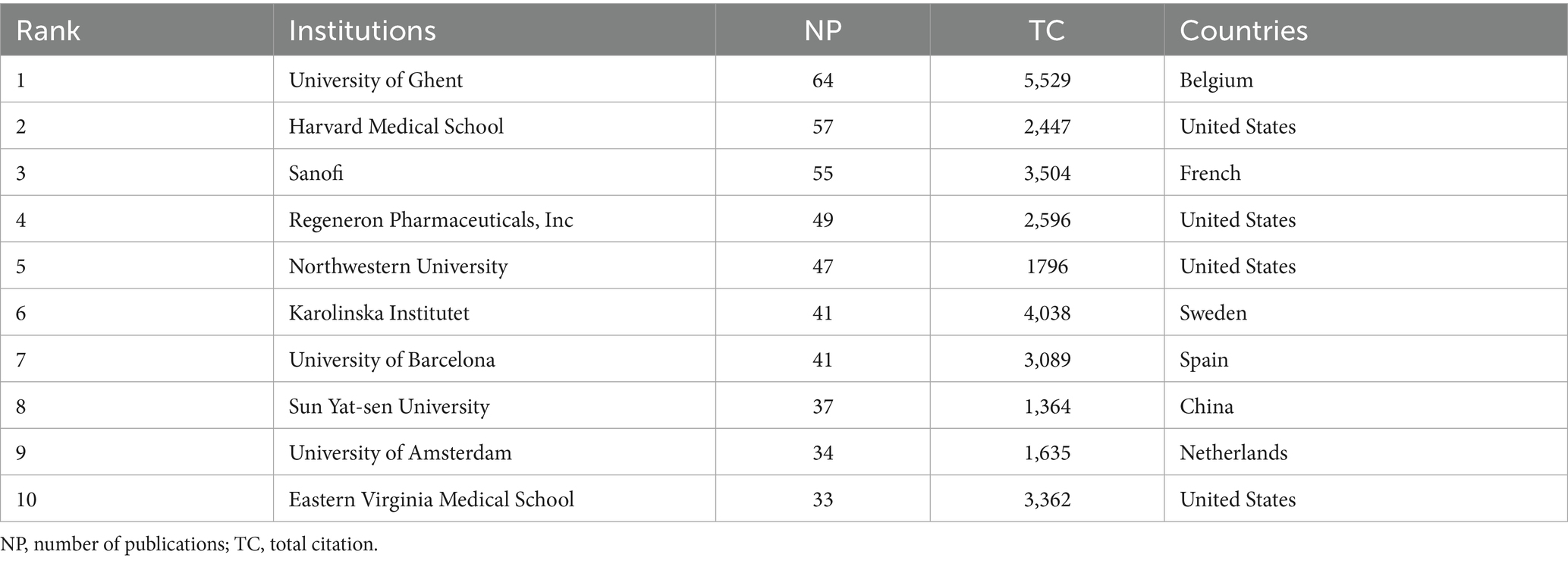The height and width of the screenshot is (561, 1568).
Task: Click the 5,529 total citation value
Action: tap(1047, 80)
